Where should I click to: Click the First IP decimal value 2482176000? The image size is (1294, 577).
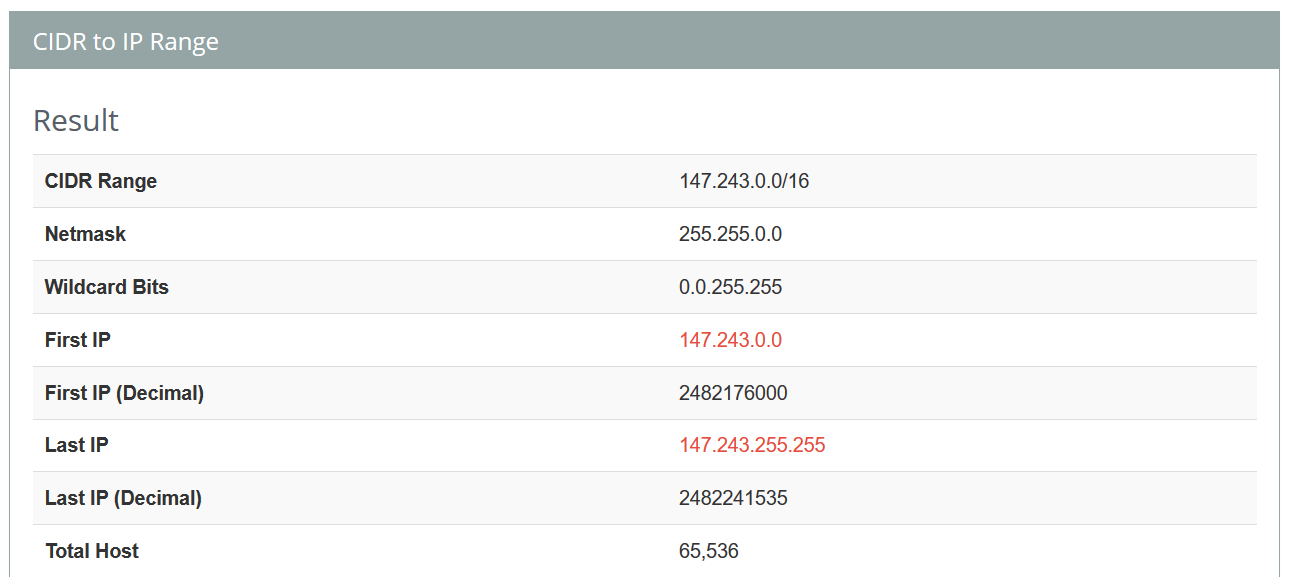tap(733, 393)
